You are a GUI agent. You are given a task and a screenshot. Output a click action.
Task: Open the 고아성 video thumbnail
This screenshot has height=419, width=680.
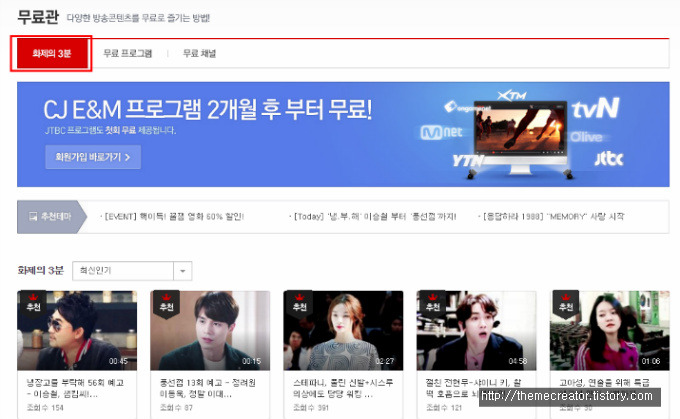coord(610,331)
